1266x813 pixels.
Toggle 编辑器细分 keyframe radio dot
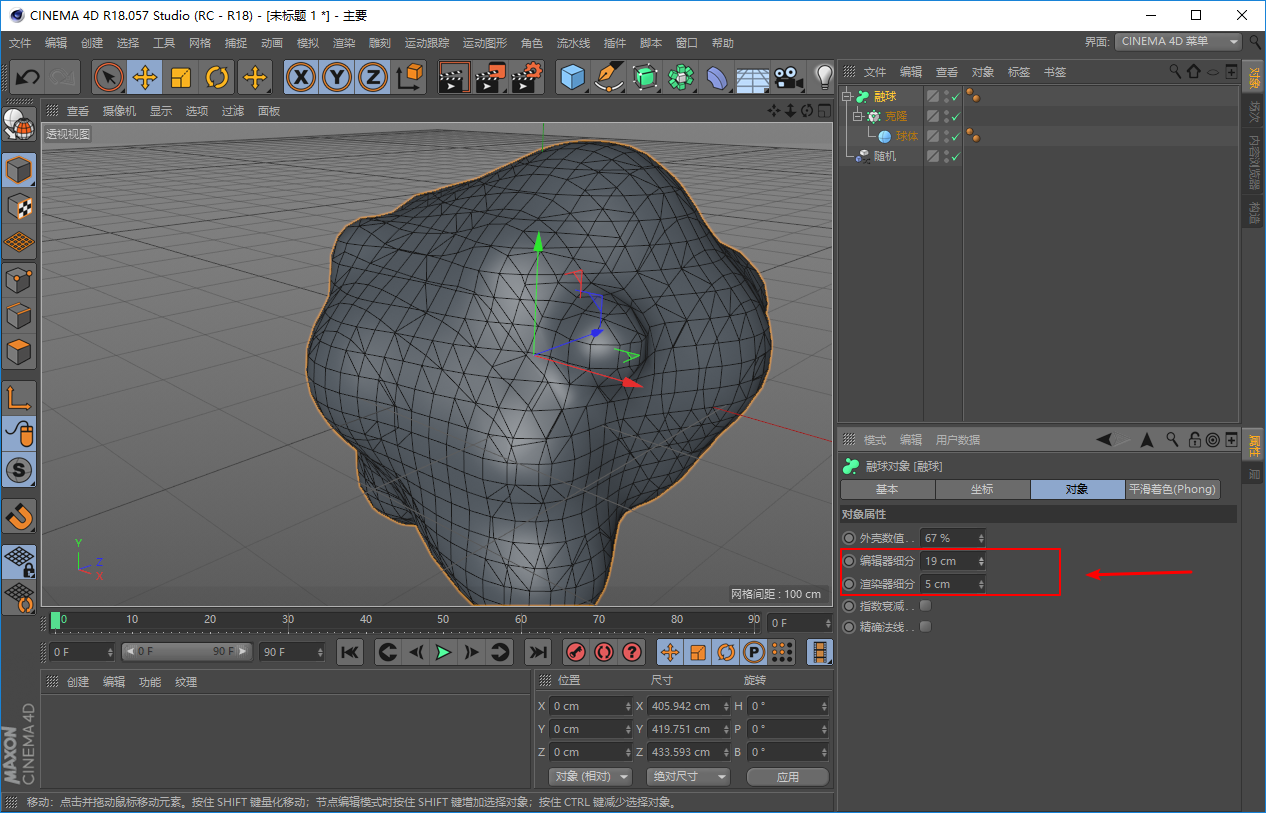(850, 561)
